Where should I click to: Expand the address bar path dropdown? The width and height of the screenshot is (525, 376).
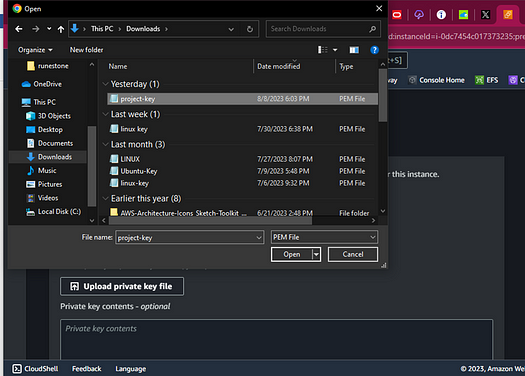(231, 29)
